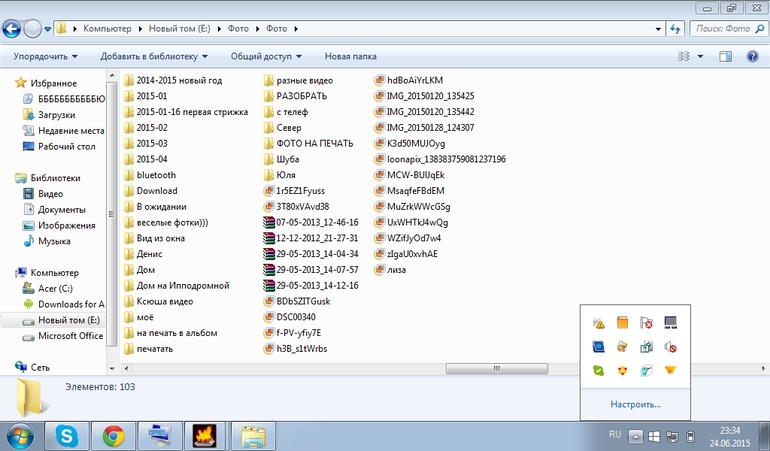Hide the hidden tray icons popup arrow
Image resolution: width=770 pixels, height=451 pixels.
coord(634,436)
